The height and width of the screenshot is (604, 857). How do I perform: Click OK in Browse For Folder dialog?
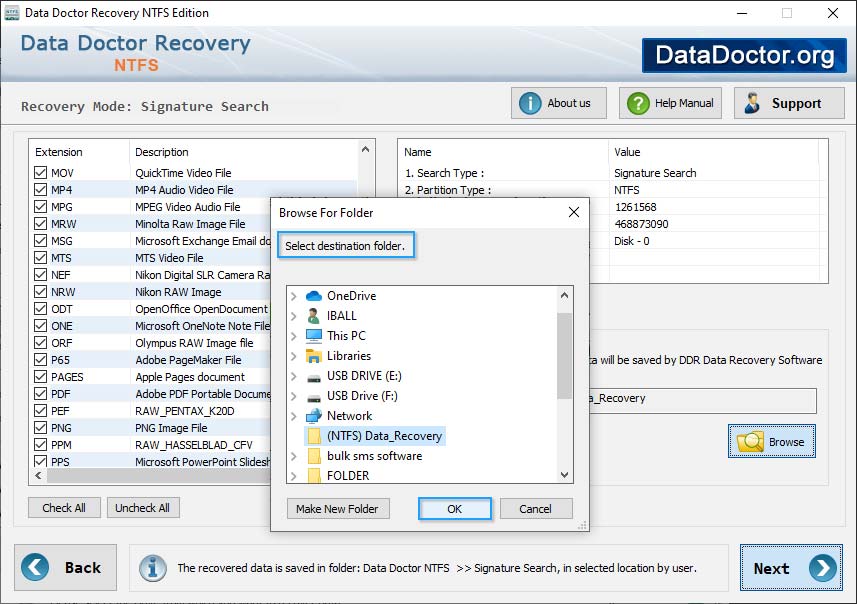click(x=455, y=509)
